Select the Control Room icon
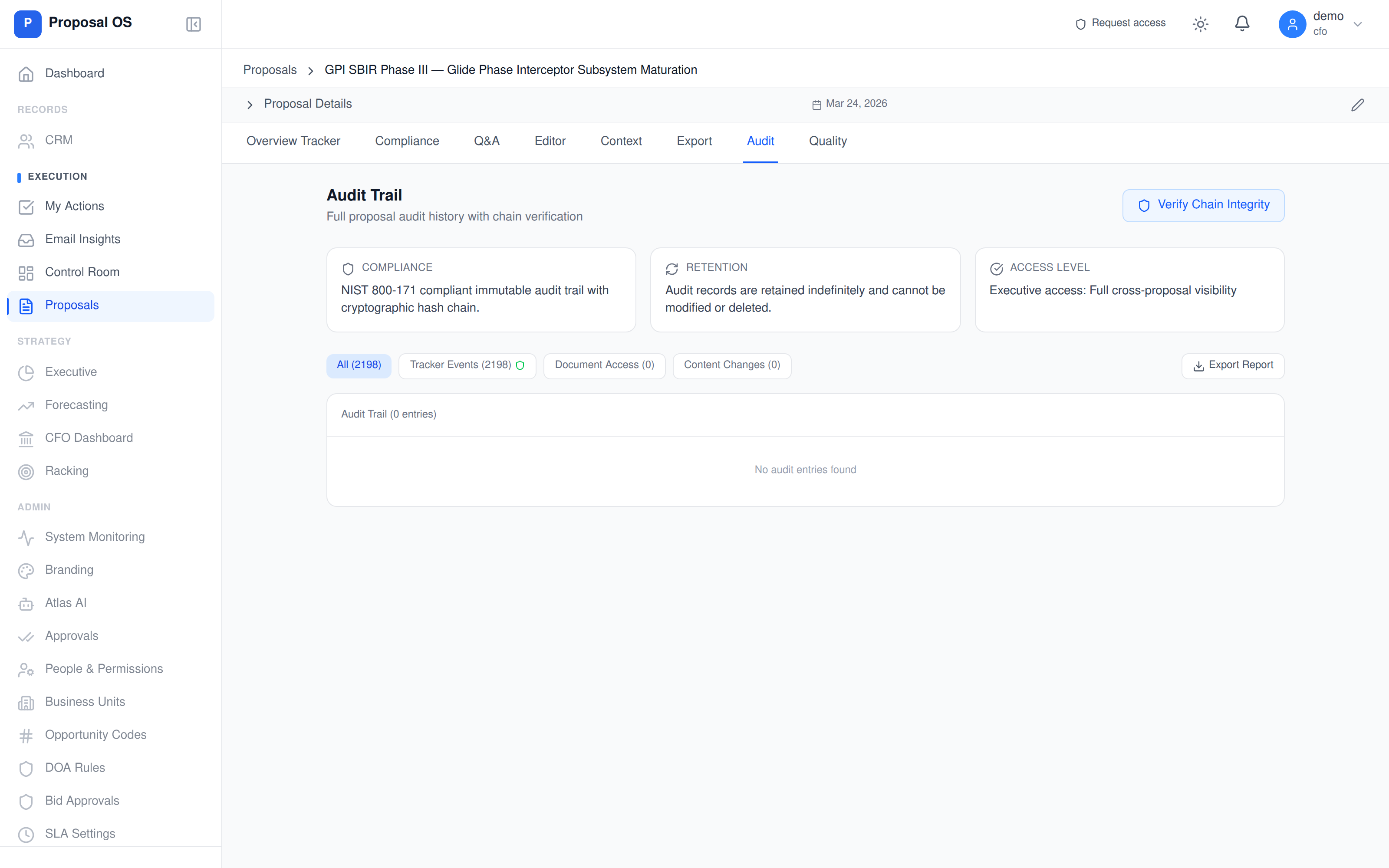Screen dimensions: 1389x868 coord(26,272)
